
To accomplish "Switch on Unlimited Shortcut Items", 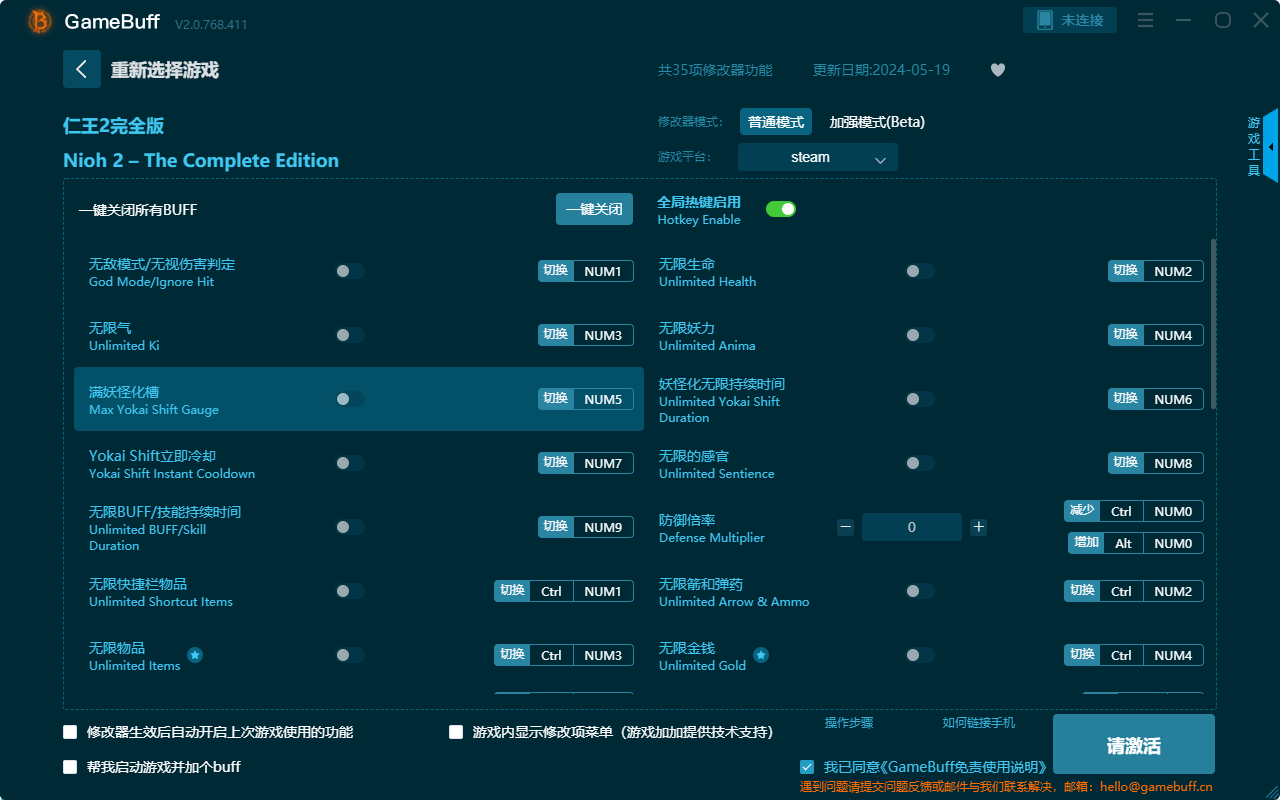I will [350, 591].
